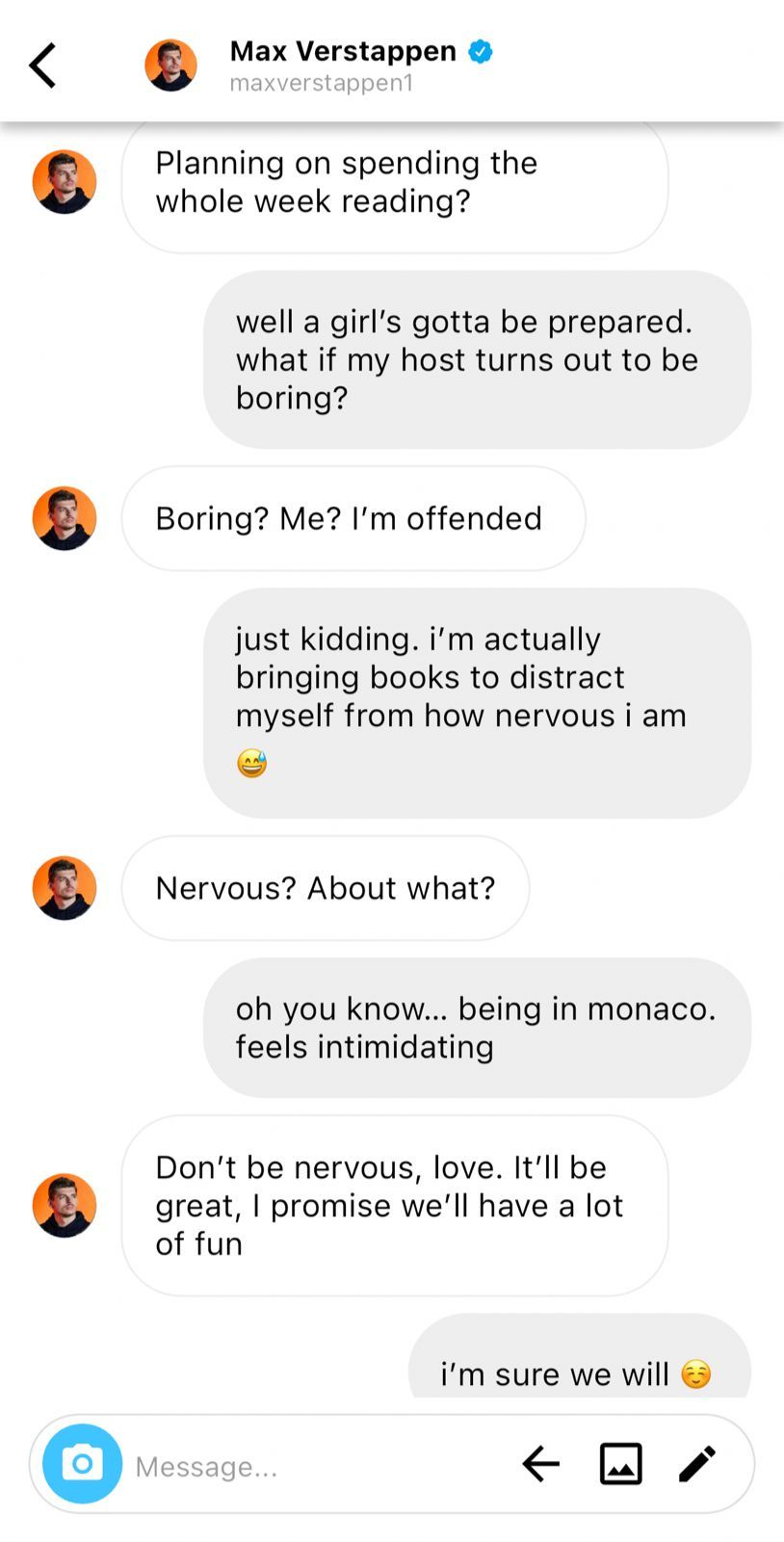Screen dimensions: 784x1542
Task: Click the left arrow icon beside the message field
Action: point(541,1464)
